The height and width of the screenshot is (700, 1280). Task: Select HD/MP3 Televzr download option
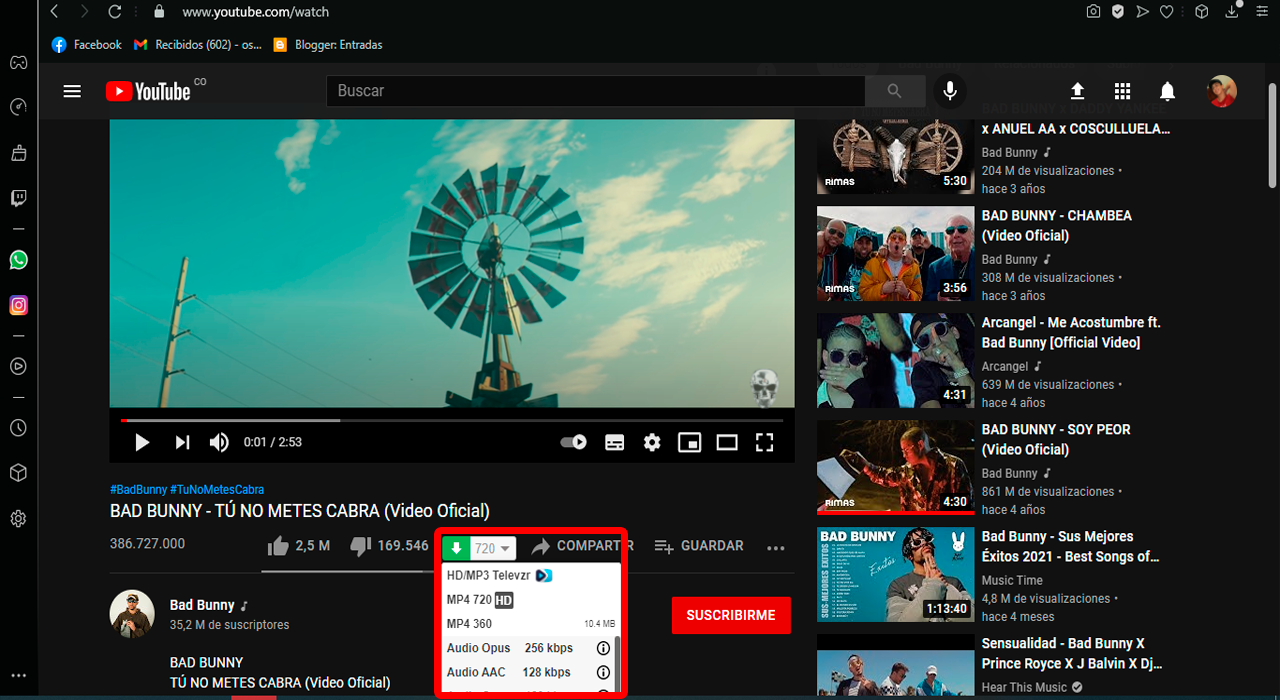point(530,576)
